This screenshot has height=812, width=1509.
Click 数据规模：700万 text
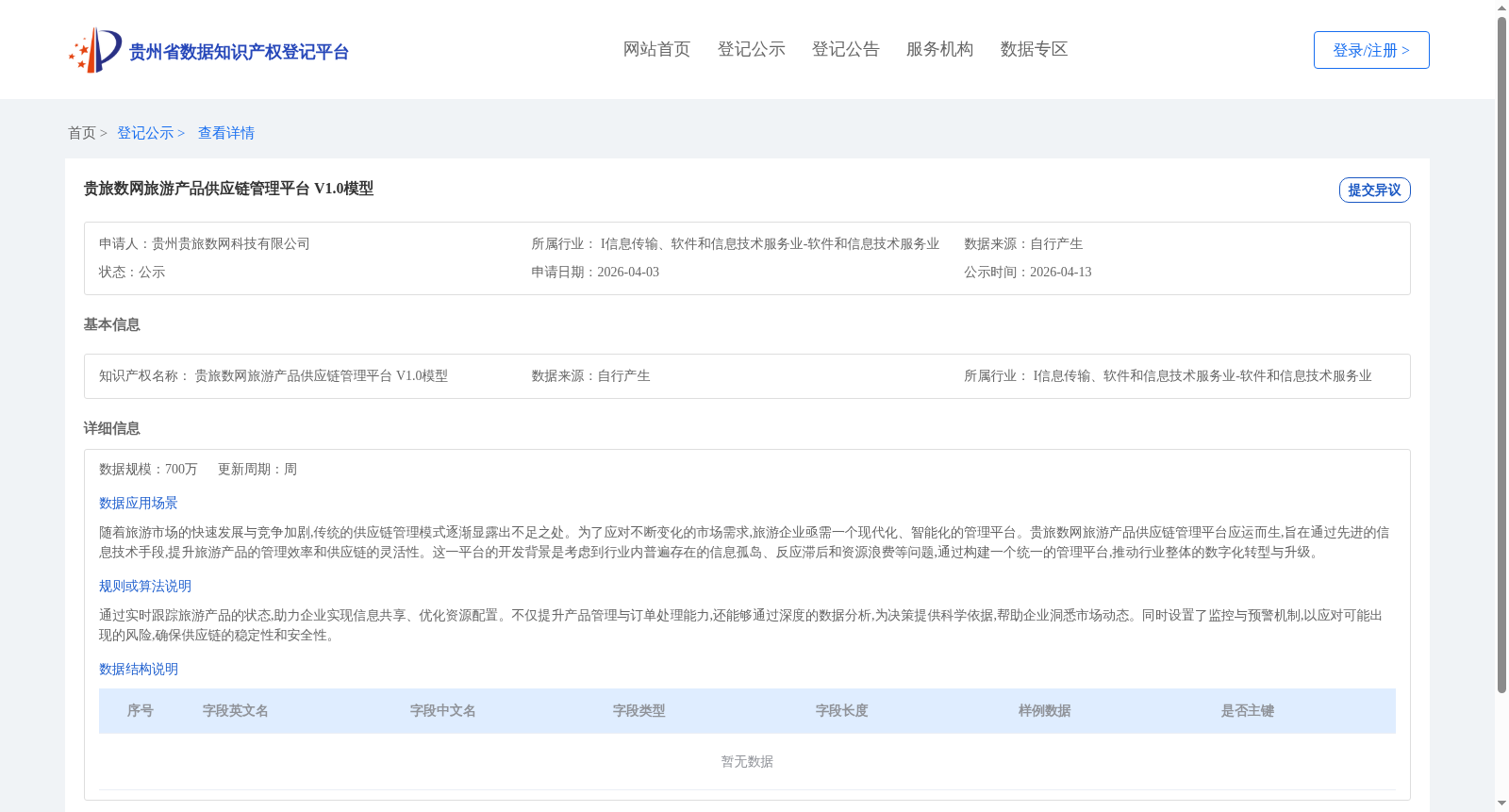pos(148,469)
